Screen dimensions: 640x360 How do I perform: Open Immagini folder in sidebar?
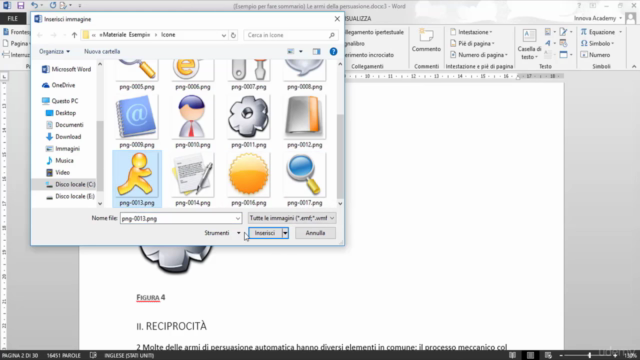click(63, 149)
